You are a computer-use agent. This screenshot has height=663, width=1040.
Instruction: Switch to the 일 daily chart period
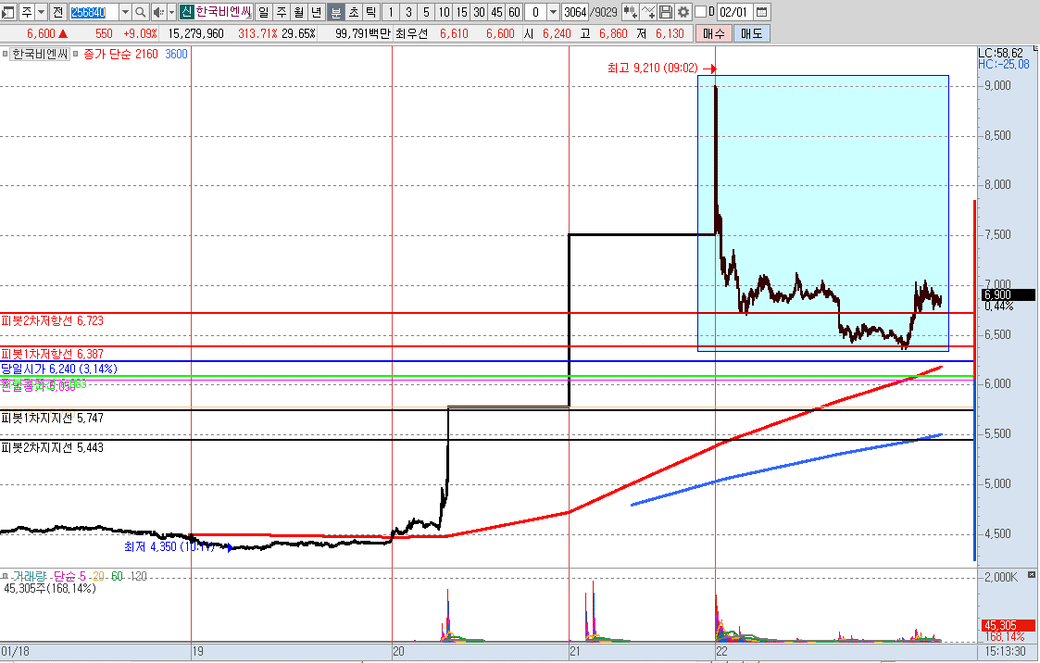[262, 12]
